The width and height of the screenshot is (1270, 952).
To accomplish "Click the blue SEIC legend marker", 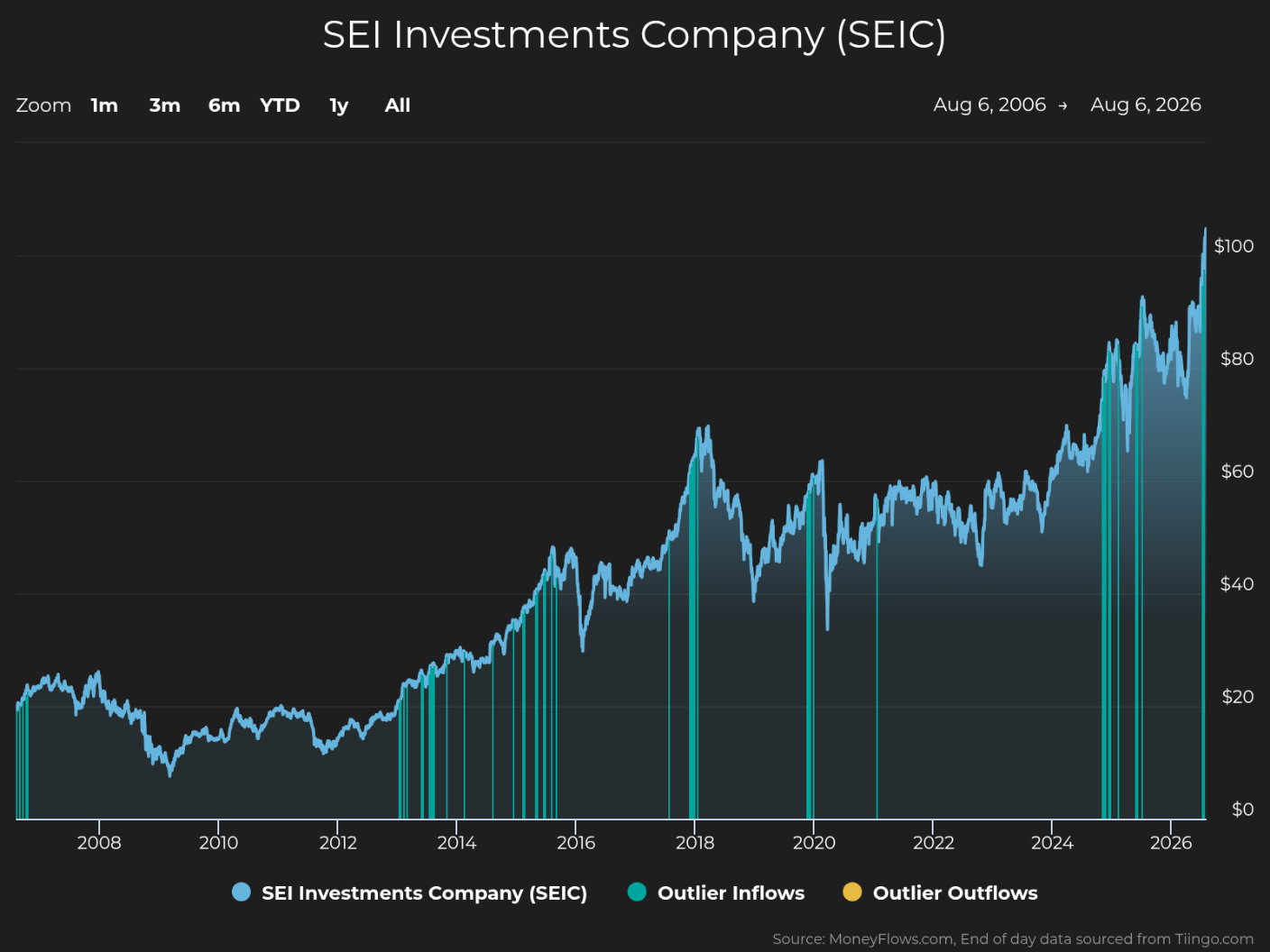I will click(241, 892).
